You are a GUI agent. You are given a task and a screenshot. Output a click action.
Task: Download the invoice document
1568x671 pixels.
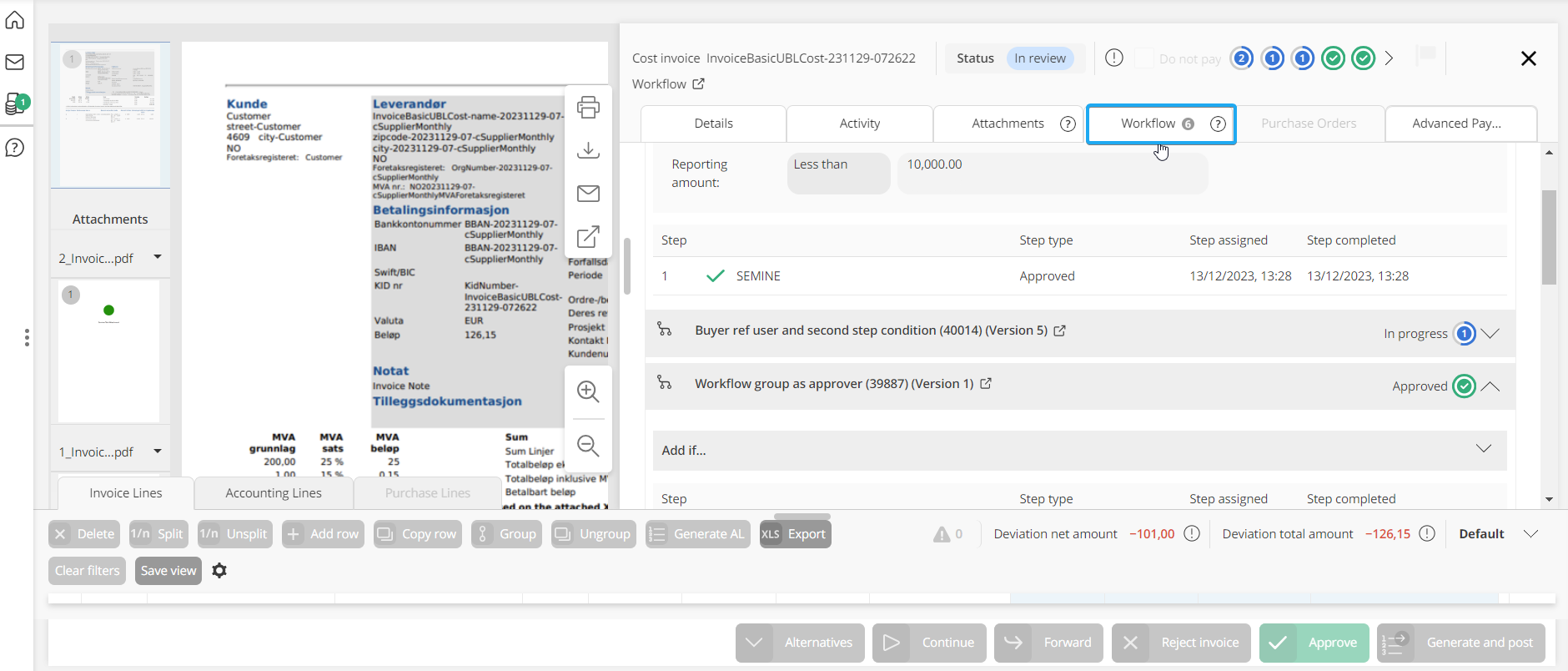(588, 150)
